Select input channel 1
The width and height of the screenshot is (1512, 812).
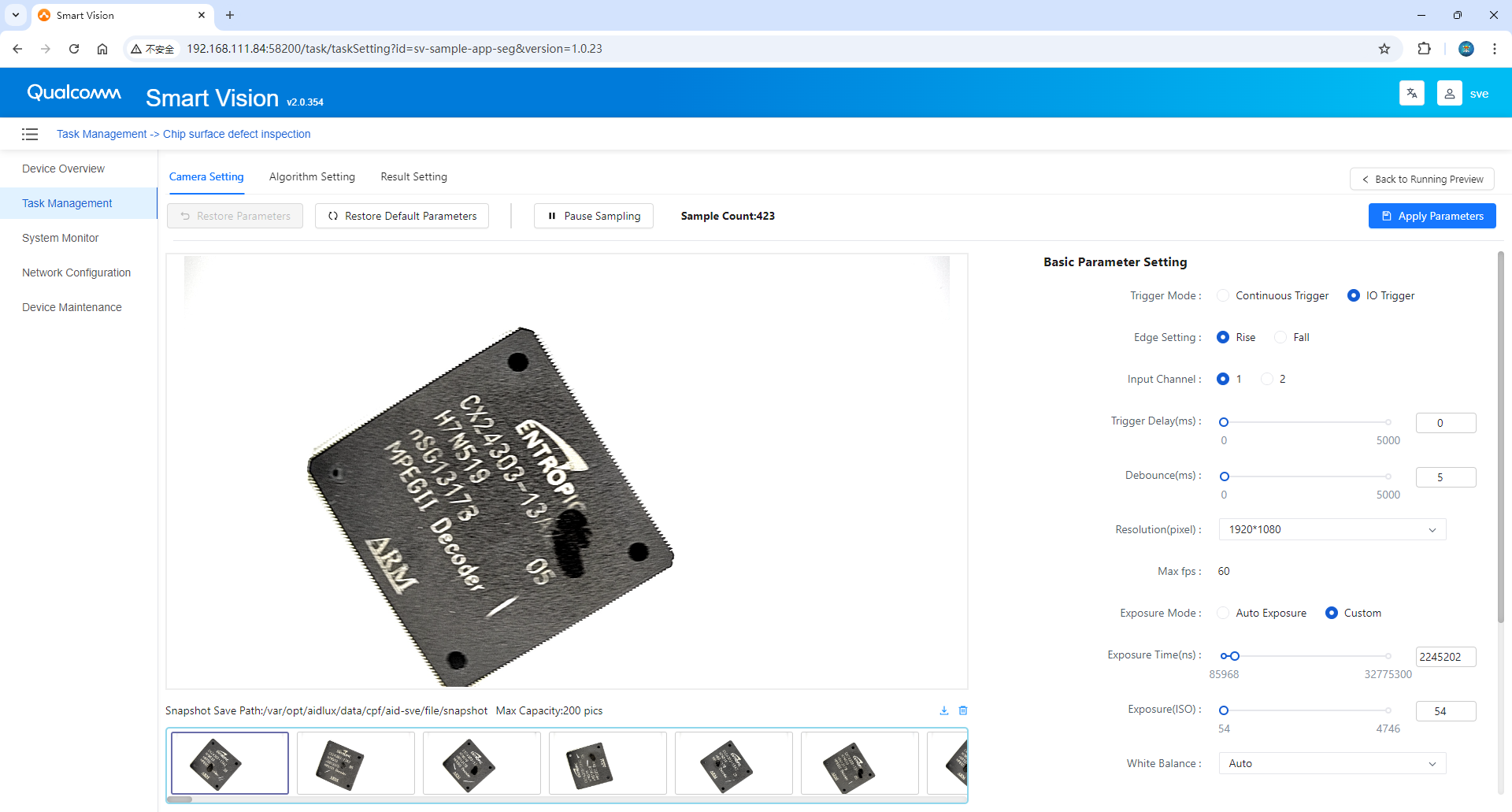coord(1223,379)
